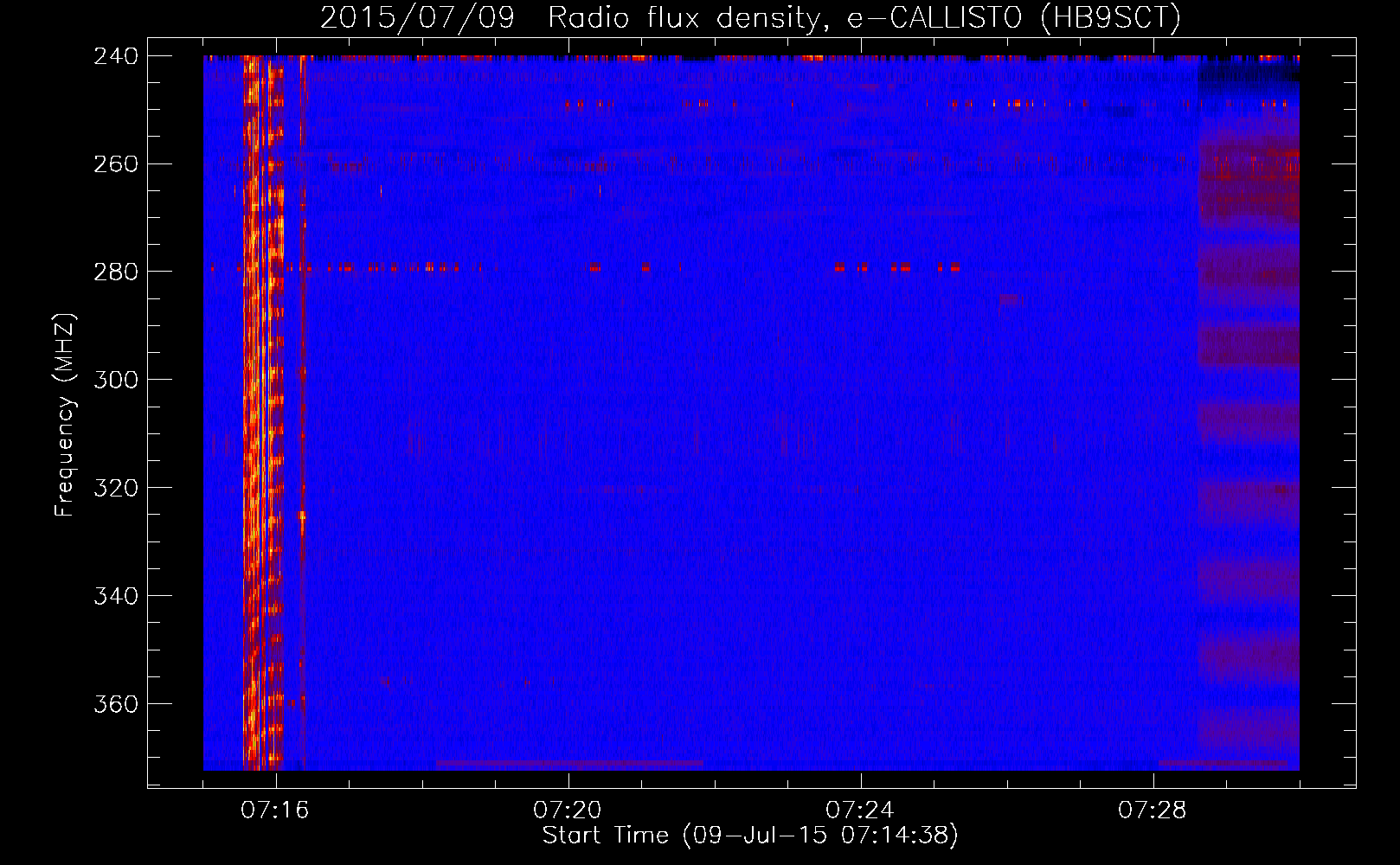Screen dimensions: 1400x865
Task: Click the 07:16 time tick label
Action: (275, 811)
